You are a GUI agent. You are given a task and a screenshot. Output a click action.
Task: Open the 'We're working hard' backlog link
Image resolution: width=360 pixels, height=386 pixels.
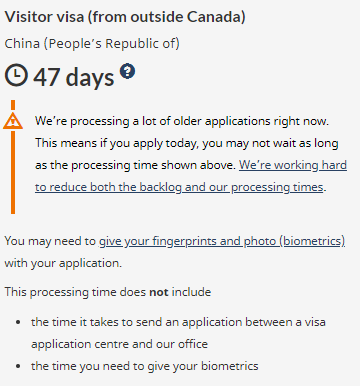191,176
